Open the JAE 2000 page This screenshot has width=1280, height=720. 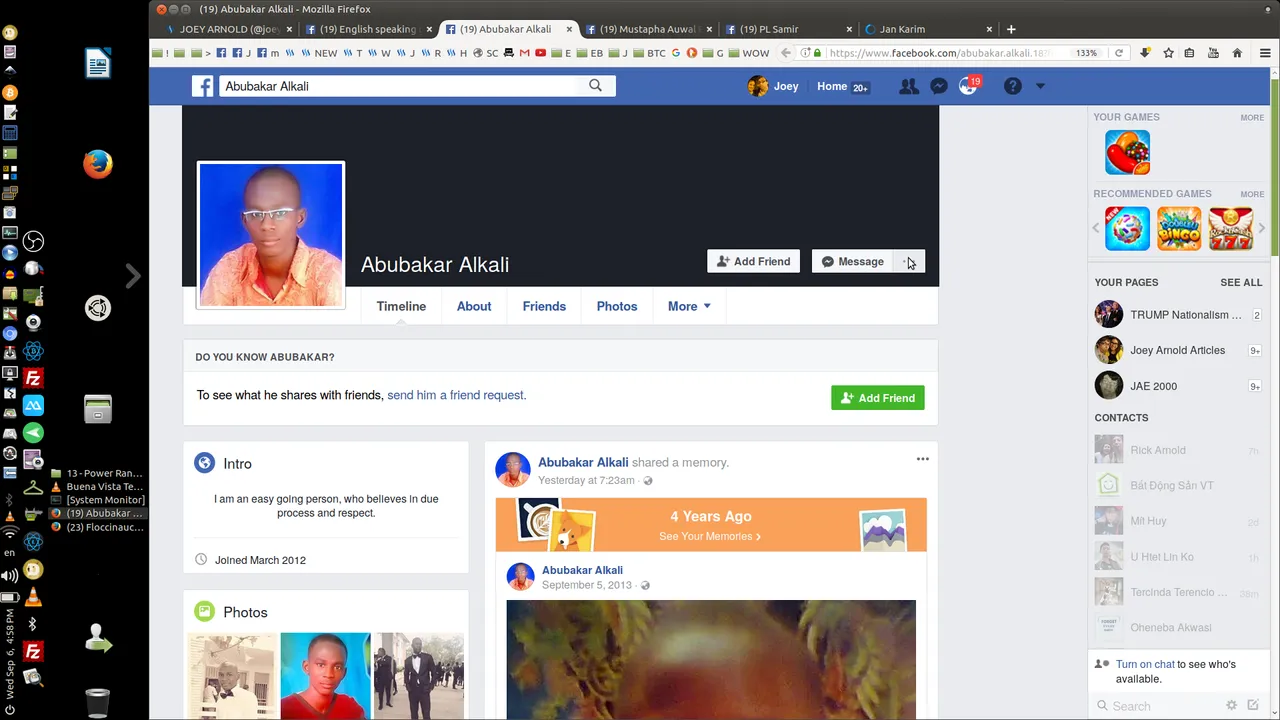[1178, 386]
